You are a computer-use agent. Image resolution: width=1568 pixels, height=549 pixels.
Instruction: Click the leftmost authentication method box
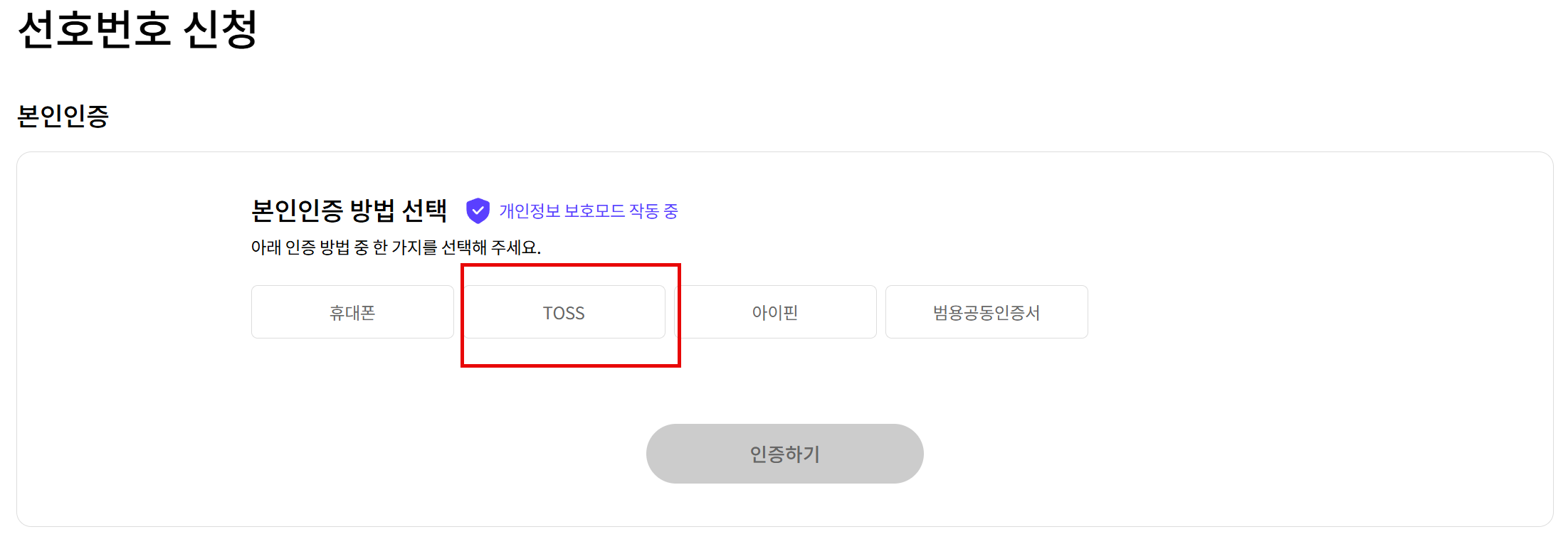[352, 312]
